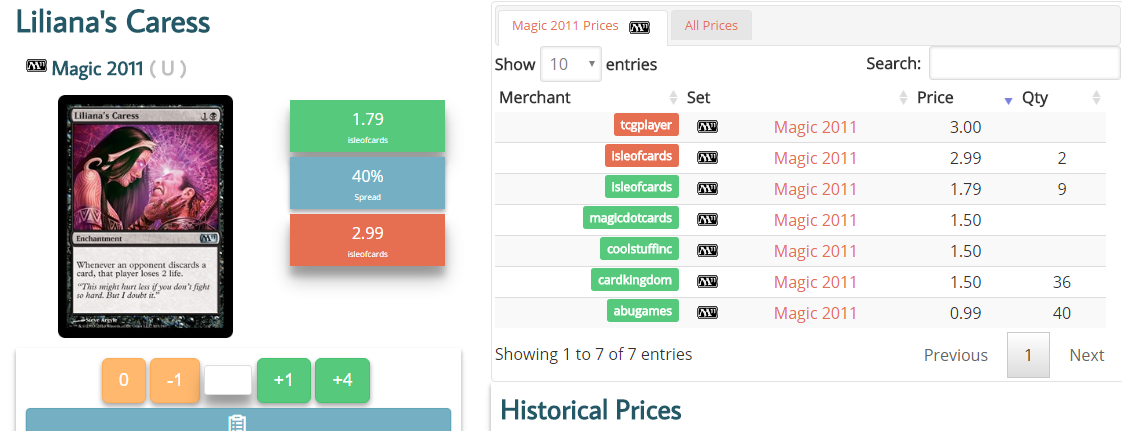The width and height of the screenshot is (1122, 431).
Task: Click the clipboard icon on the blue bar
Action: click(x=237, y=422)
